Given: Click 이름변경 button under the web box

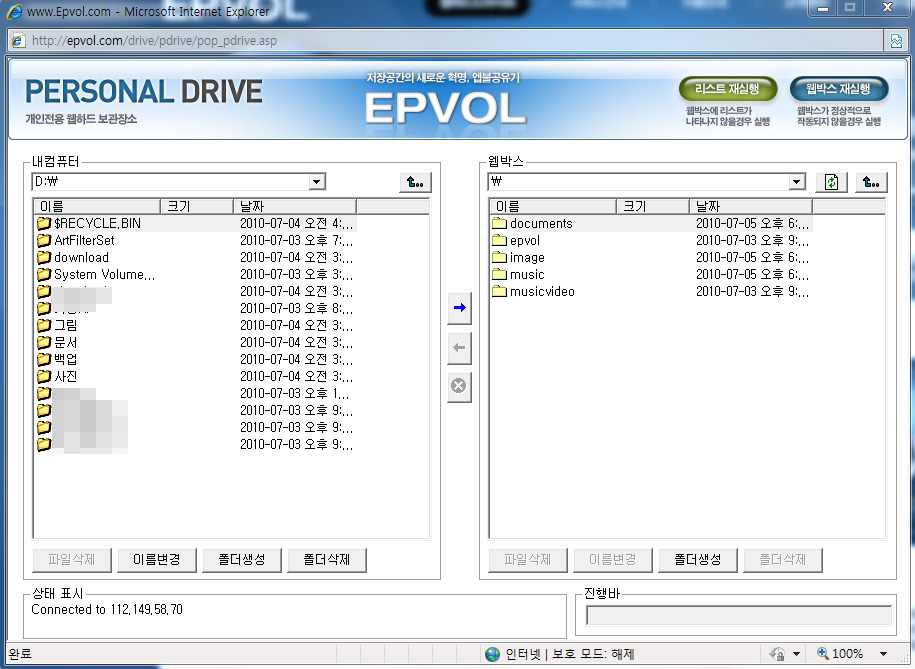Looking at the screenshot, I should (613, 560).
